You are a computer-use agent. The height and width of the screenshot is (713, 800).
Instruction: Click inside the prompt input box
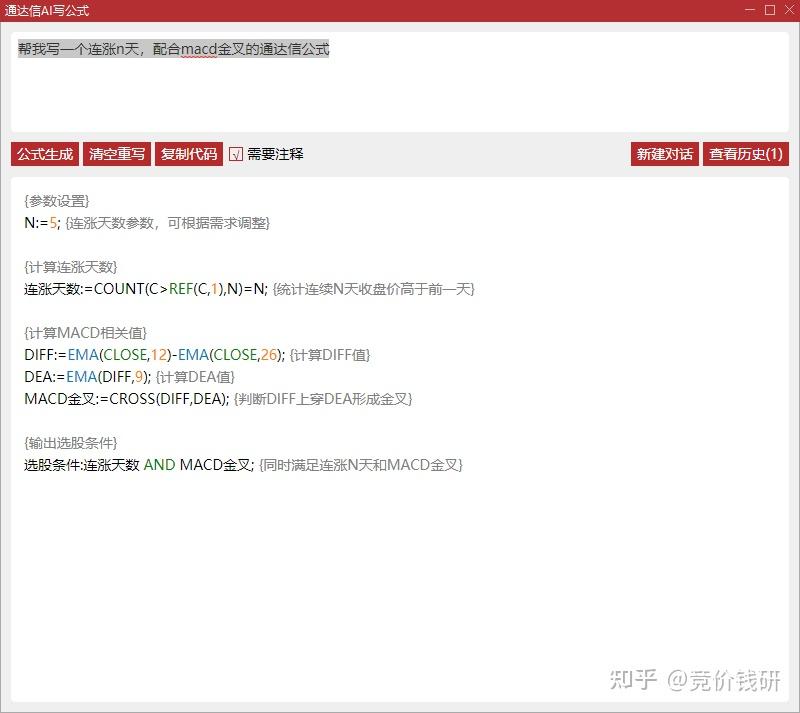click(x=399, y=82)
